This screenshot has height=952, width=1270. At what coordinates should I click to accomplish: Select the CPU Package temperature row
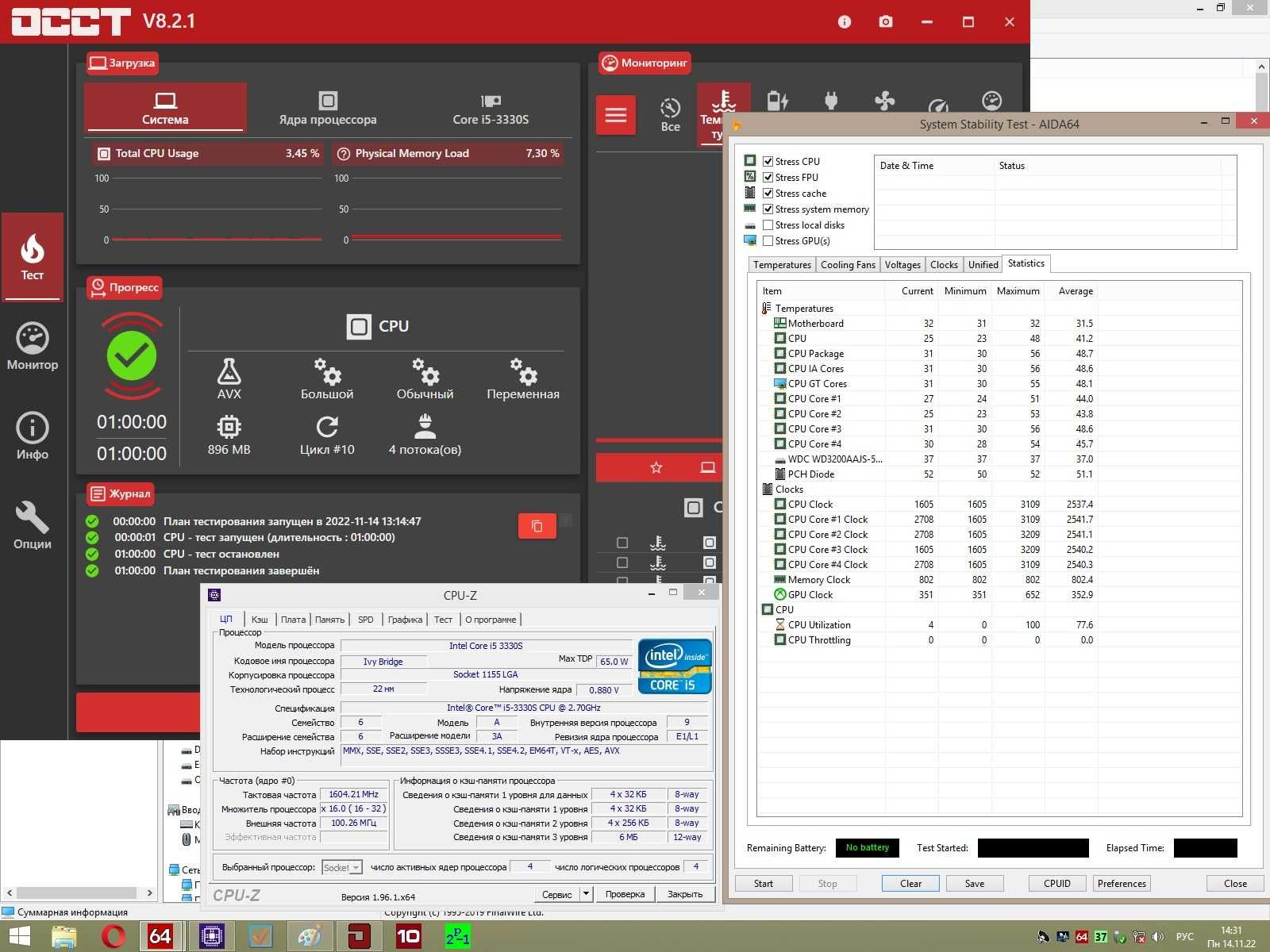pyautogui.click(x=927, y=354)
